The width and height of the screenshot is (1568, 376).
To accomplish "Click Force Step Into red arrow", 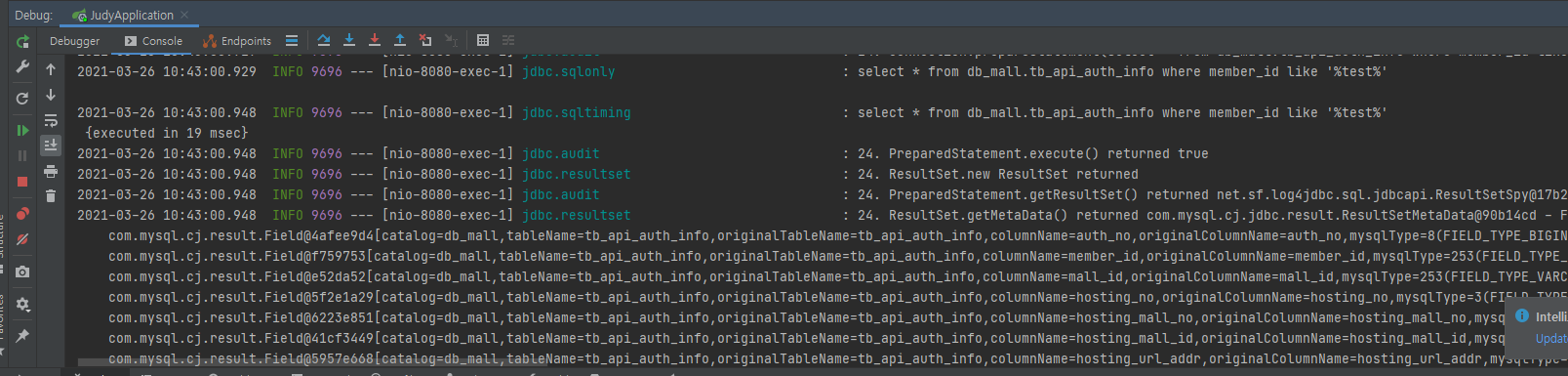I will pyautogui.click(x=375, y=40).
